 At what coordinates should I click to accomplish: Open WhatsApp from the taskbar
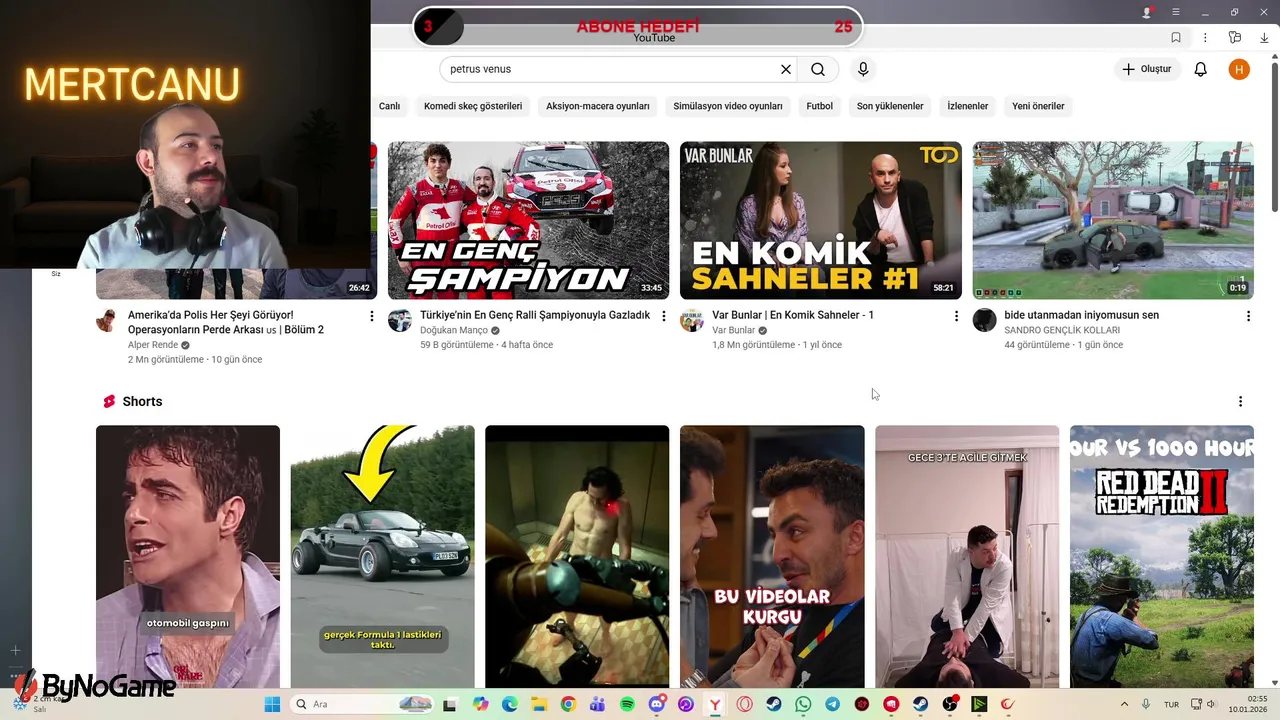pyautogui.click(x=803, y=704)
